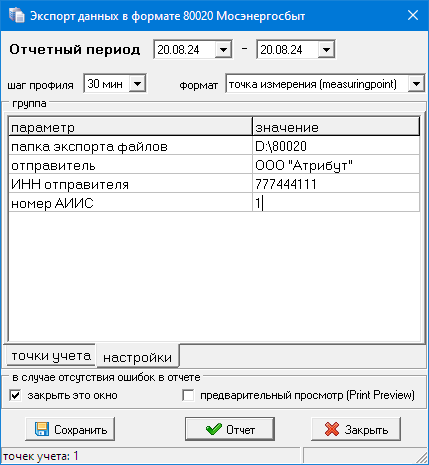Toggle the 'закрыть это окно' checkbox
Viewport: 429px width, 465px height.
pos(15,396)
